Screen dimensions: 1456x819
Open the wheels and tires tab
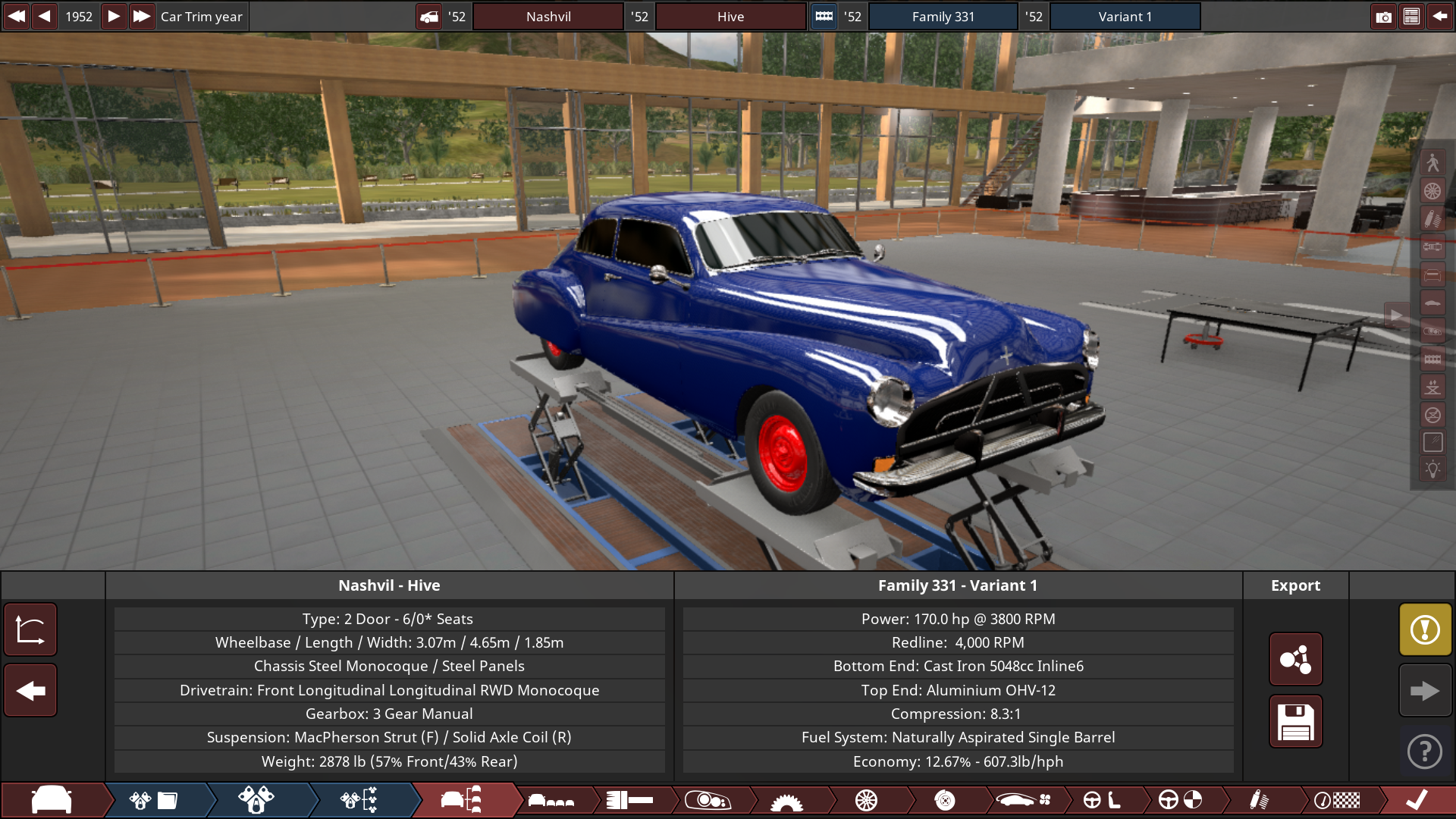pos(866,800)
